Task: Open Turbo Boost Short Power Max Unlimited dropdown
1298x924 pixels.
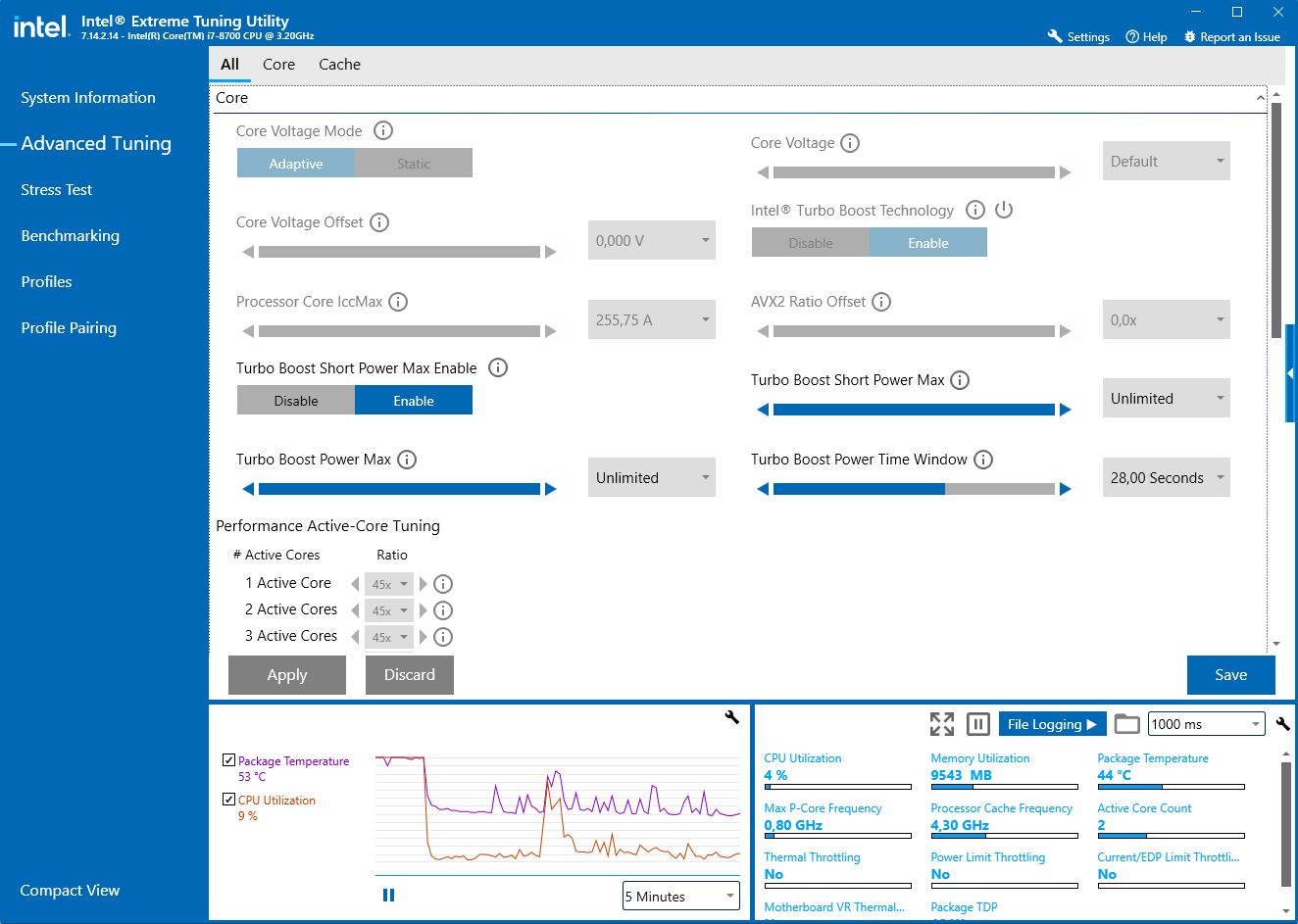Action: click(1167, 398)
